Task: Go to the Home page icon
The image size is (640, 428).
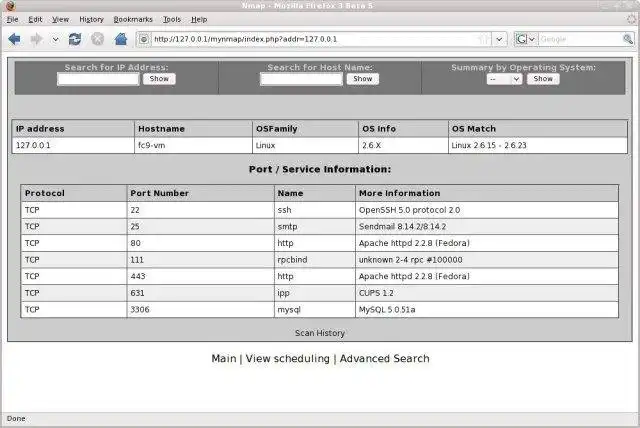Action: pos(121,39)
